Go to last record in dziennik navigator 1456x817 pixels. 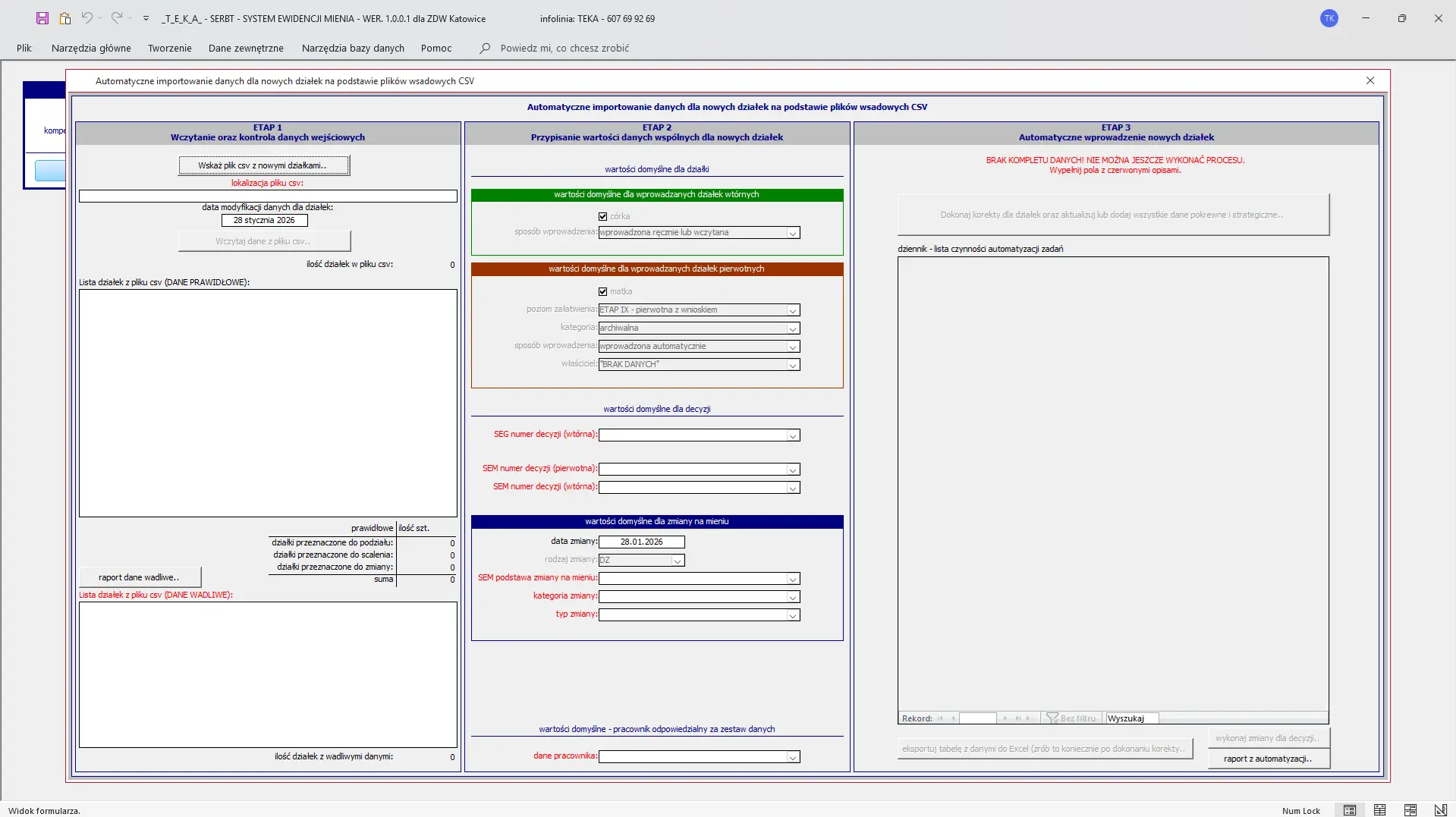pyautogui.click(x=1017, y=718)
